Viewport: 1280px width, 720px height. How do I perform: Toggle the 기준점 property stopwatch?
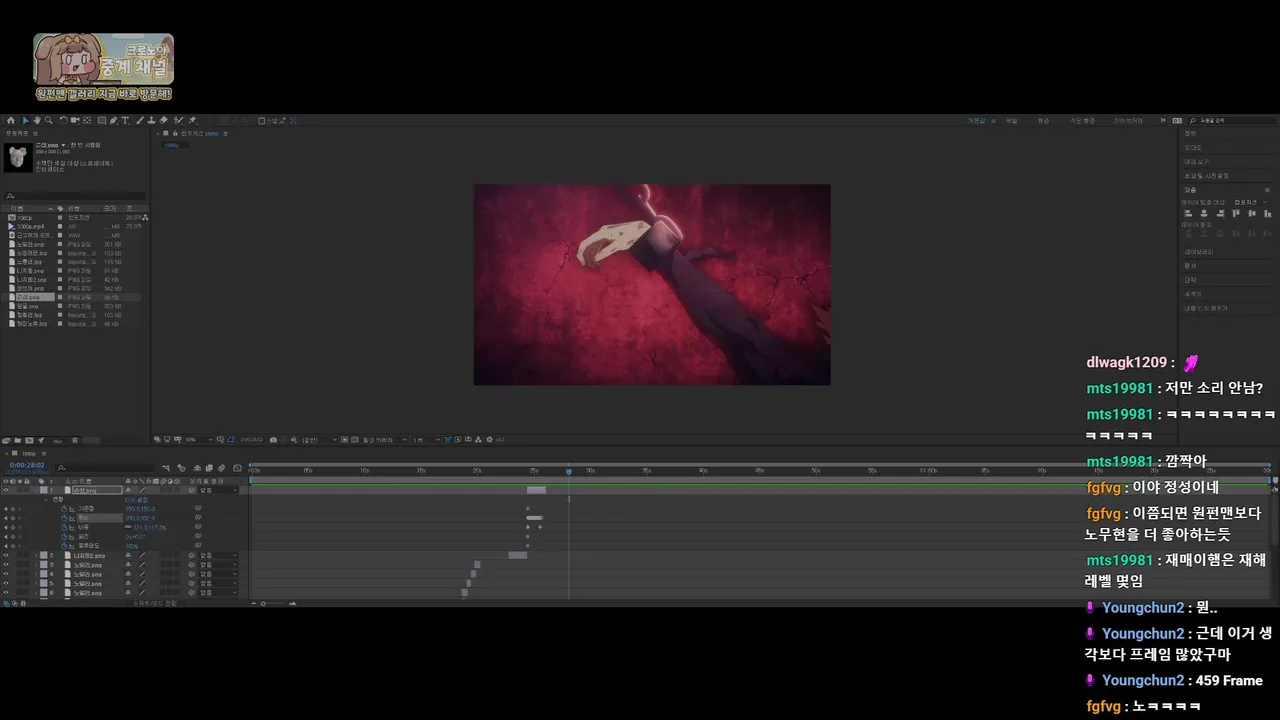point(64,509)
